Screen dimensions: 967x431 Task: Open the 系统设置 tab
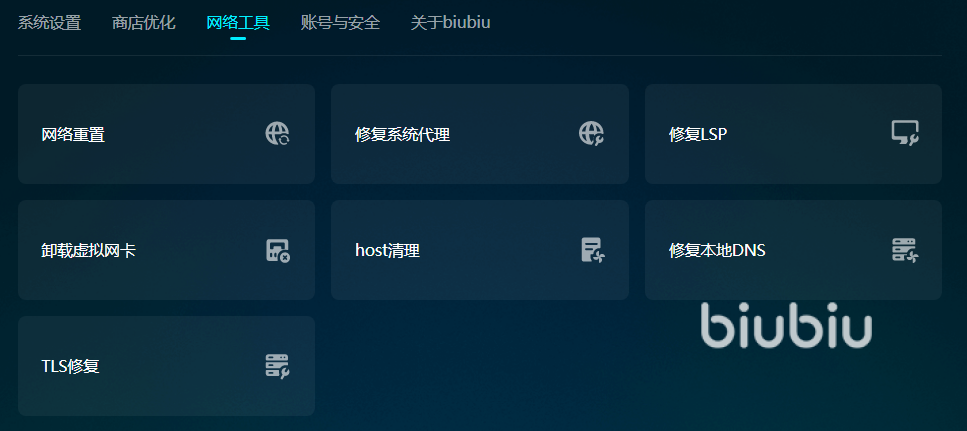pyautogui.click(x=49, y=23)
